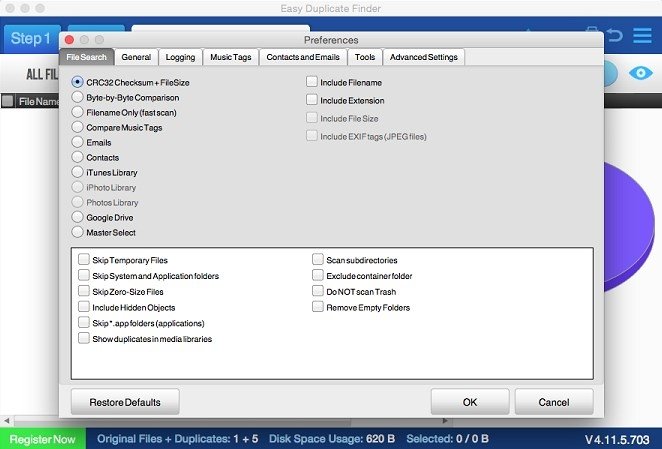Dismiss preferences with Cancel button

click(x=553, y=402)
